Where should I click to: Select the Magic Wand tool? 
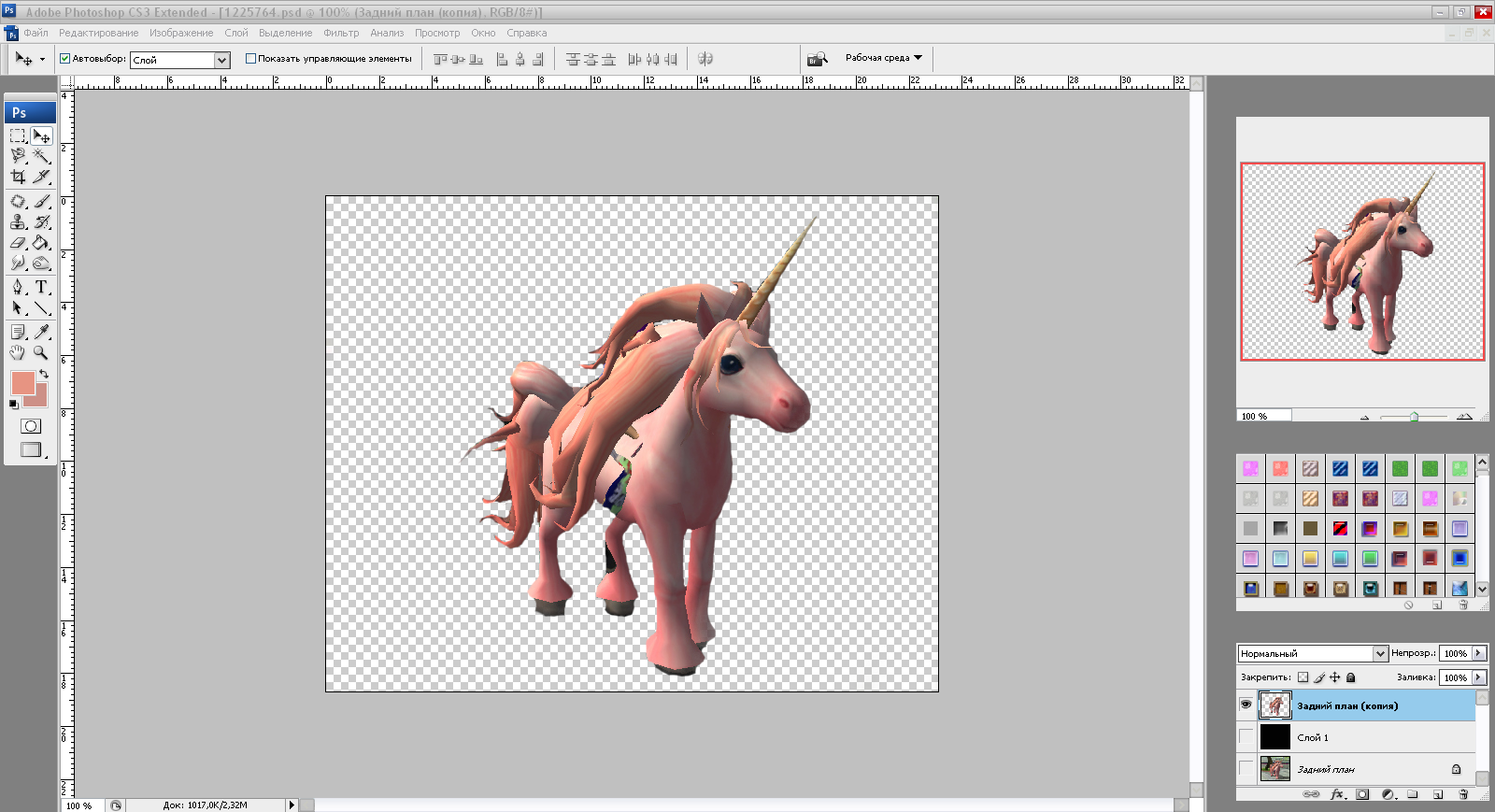coord(41,156)
